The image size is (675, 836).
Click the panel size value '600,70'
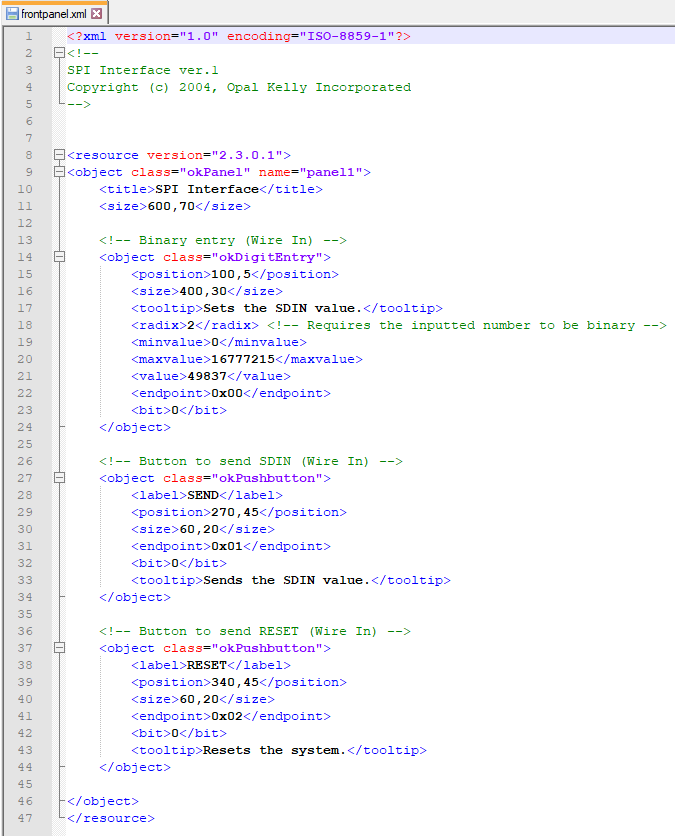(x=171, y=206)
